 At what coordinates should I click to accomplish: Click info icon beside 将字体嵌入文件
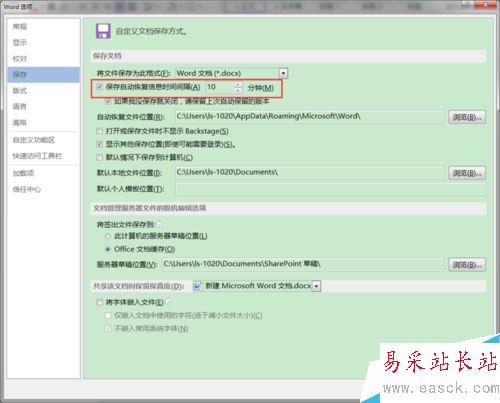click(168, 302)
